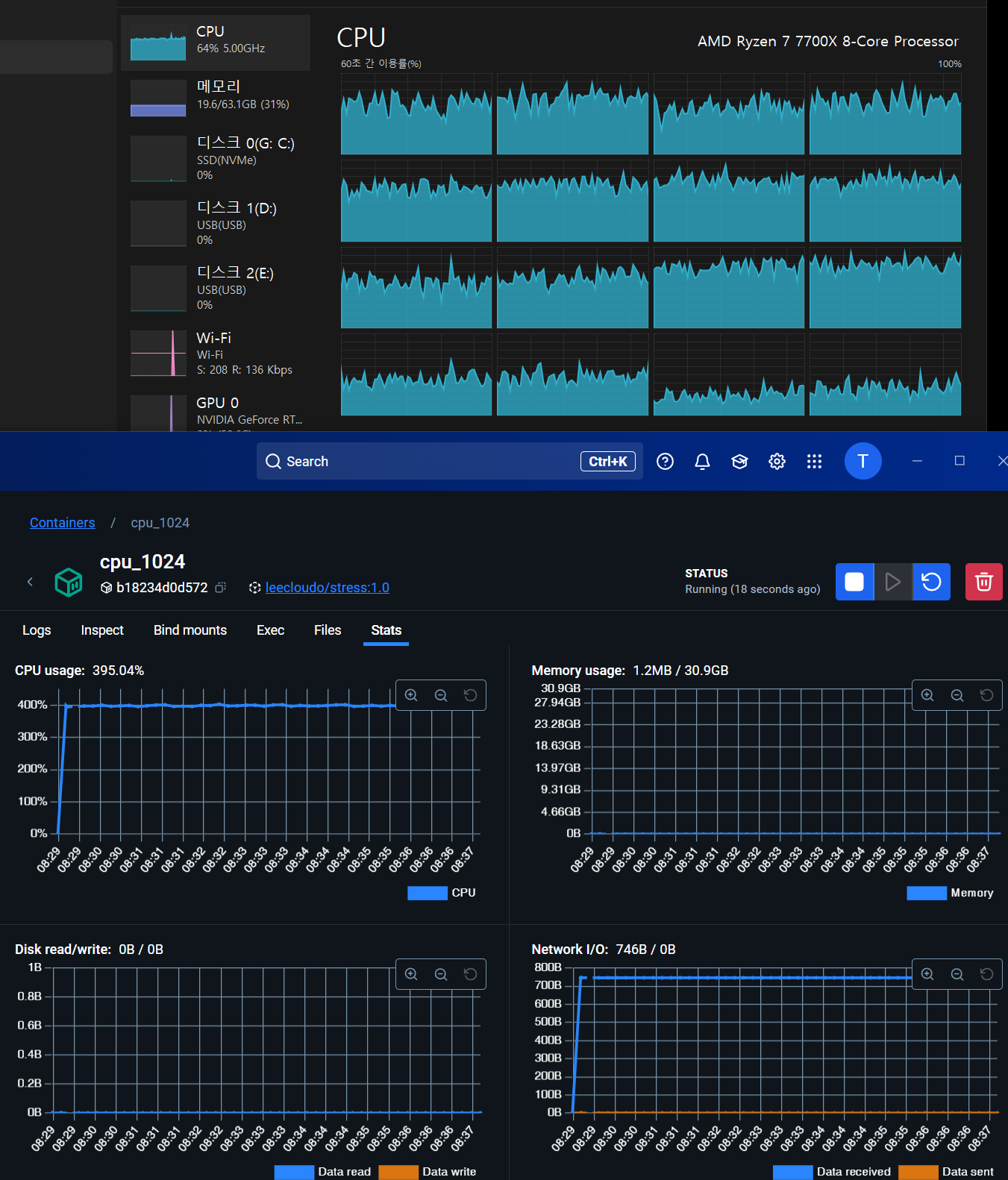Focus the Search field
Image resolution: width=1008 pixels, height=1180 pixels.
coord(450,461)
